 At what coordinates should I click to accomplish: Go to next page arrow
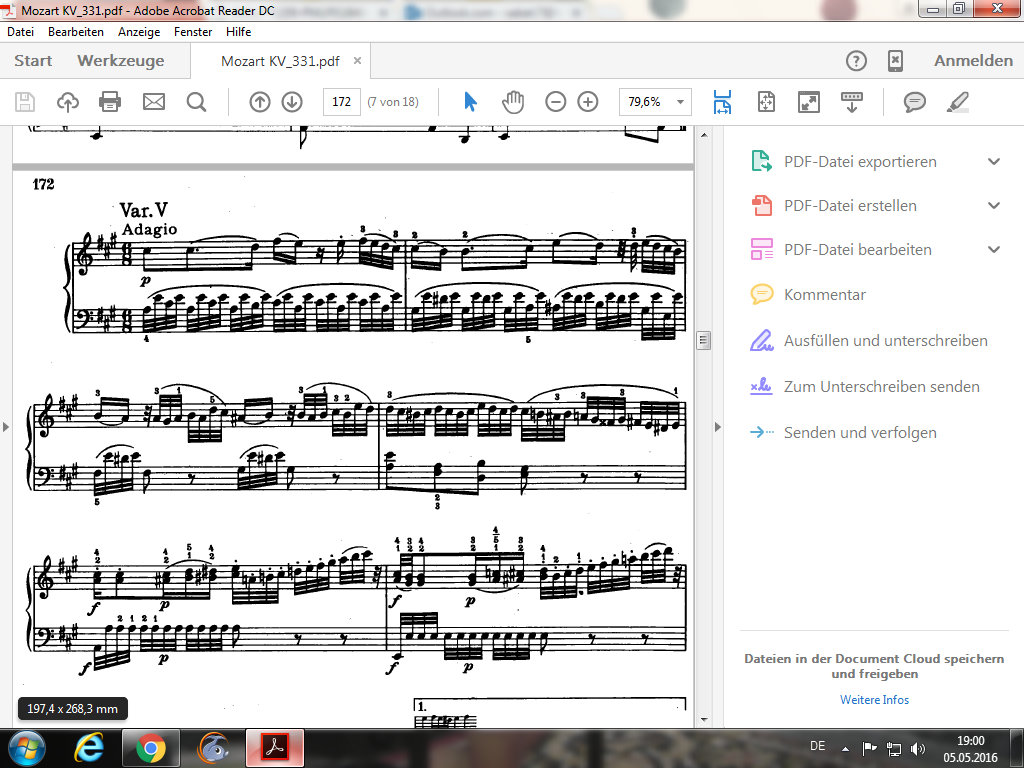click(292, 102)
